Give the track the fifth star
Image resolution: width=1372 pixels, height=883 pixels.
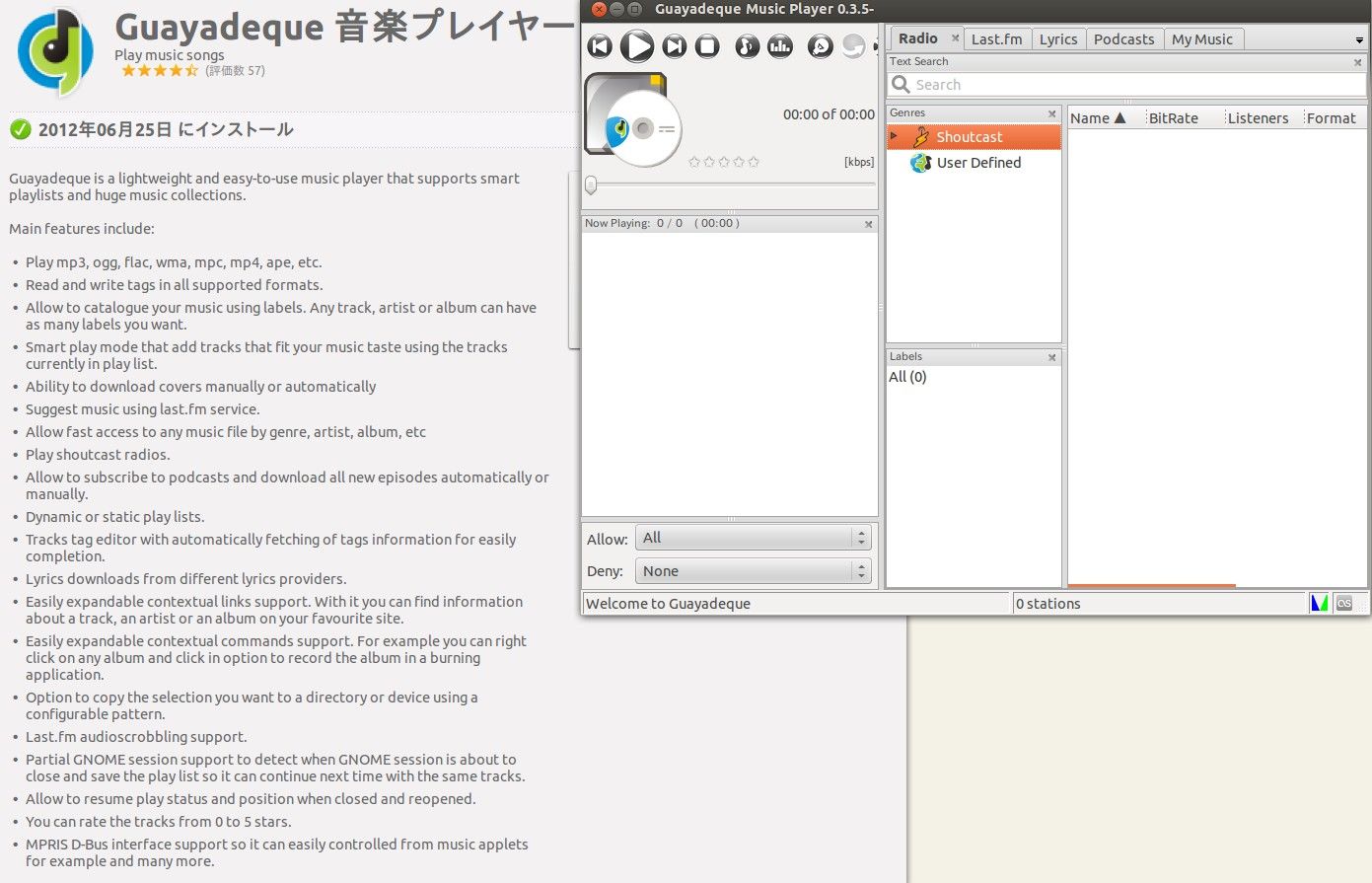[x=754, y=162]
